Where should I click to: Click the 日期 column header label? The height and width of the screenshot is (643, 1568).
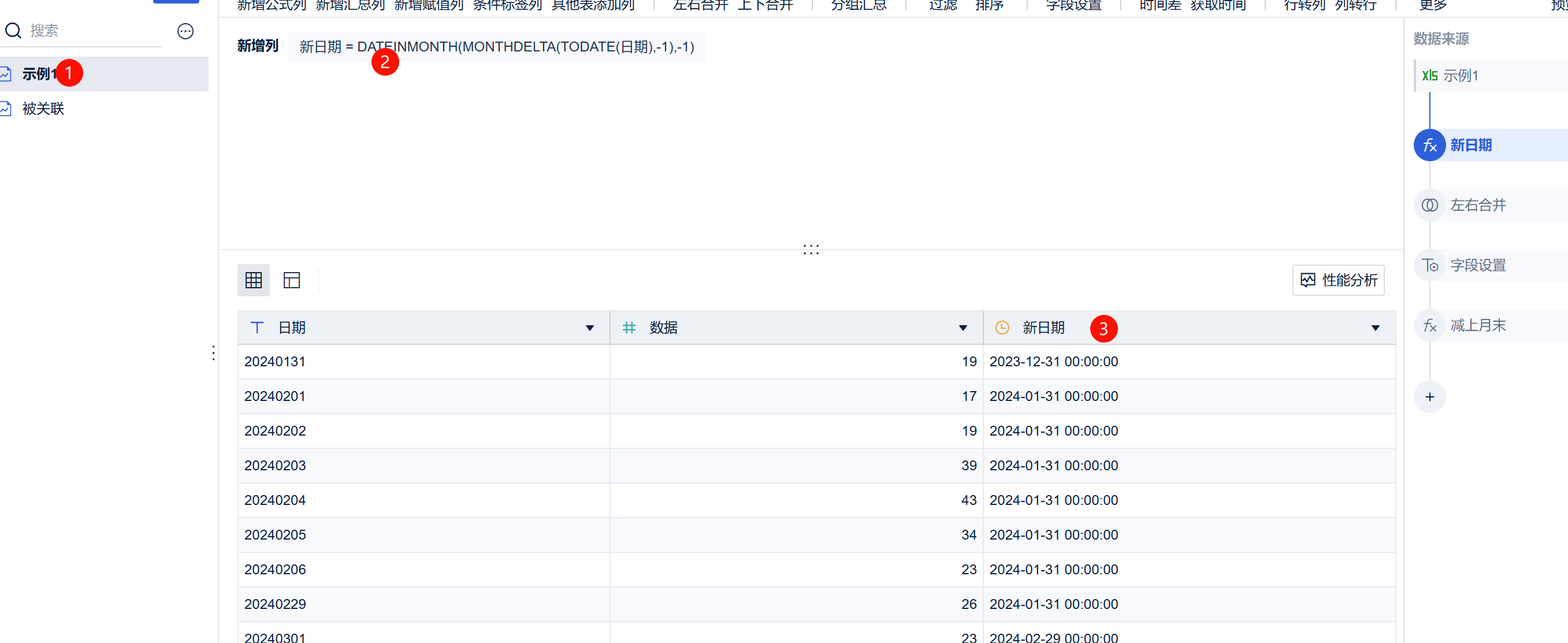(292, 328)
